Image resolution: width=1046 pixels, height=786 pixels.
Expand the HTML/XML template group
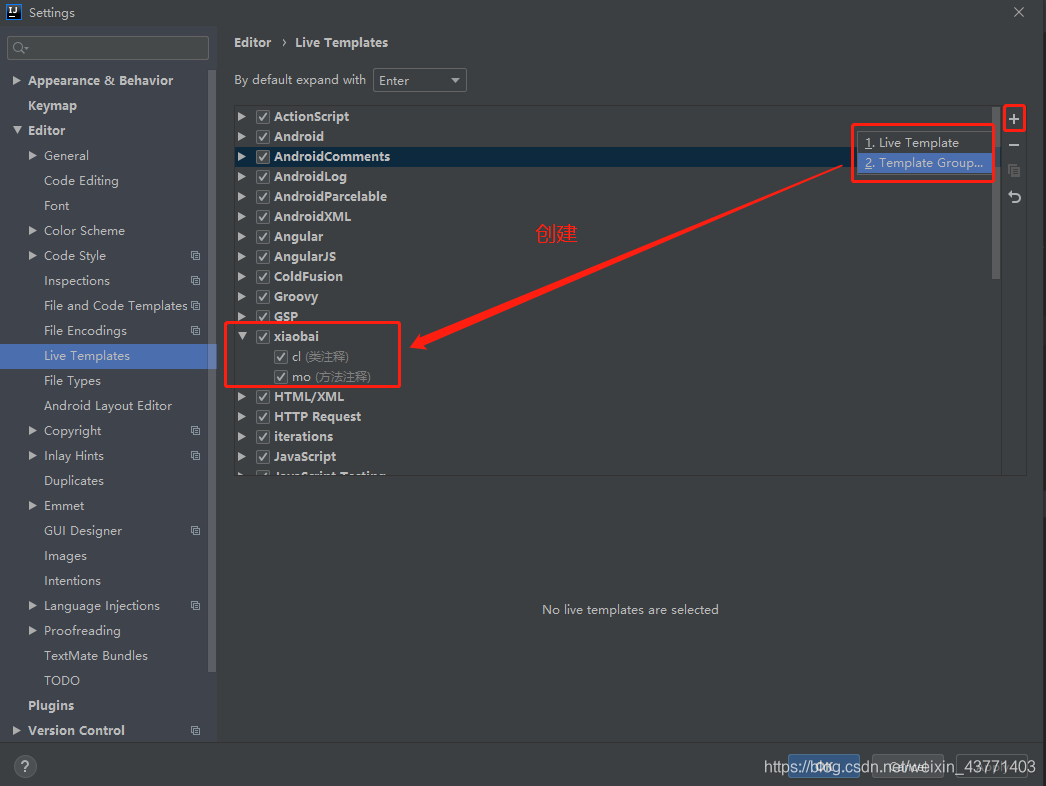(x=242, y=397)
